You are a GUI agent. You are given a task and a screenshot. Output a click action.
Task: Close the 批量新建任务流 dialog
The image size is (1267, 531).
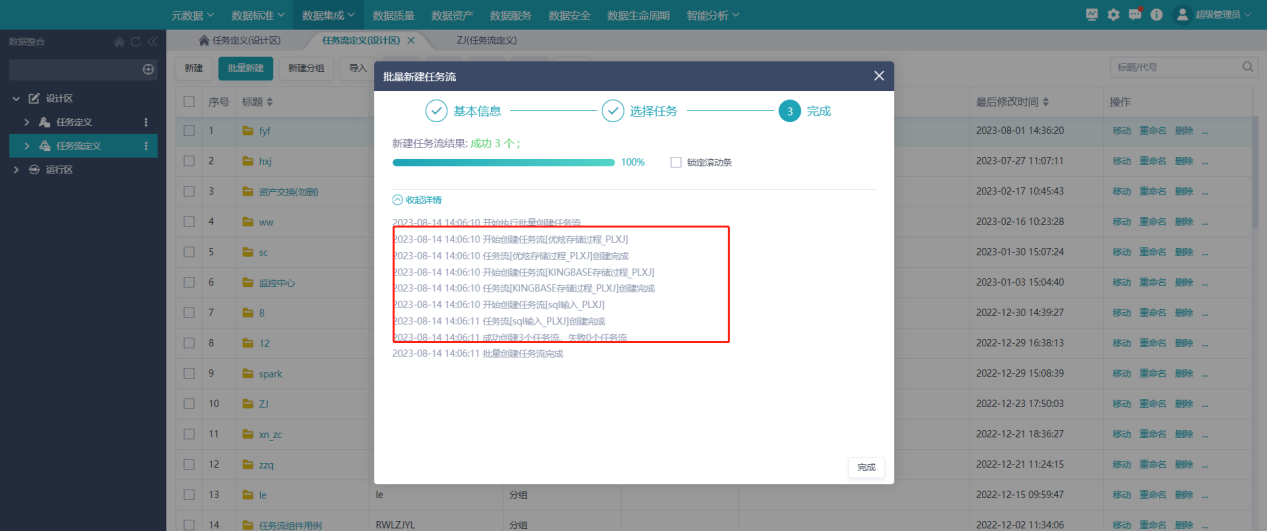pyautogui.click(x=879, y=76)
